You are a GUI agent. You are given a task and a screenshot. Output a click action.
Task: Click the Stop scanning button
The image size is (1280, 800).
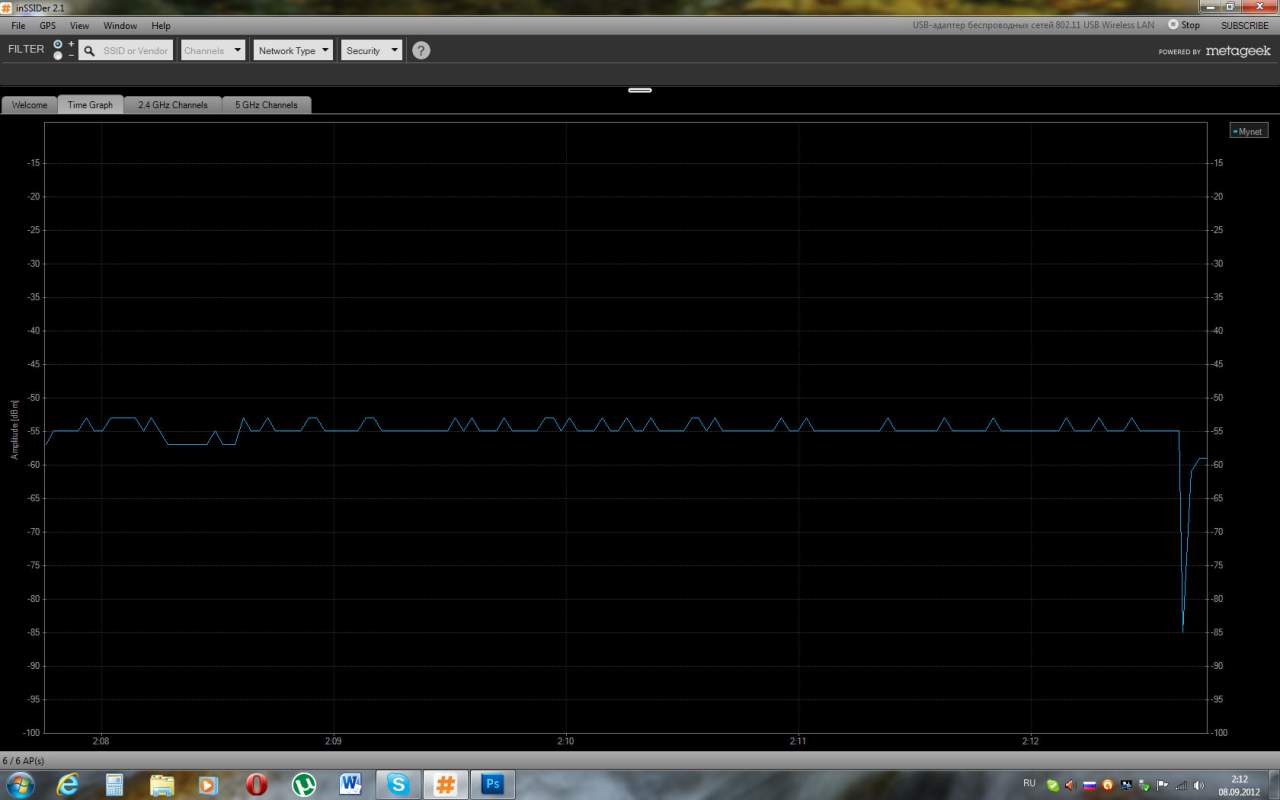coord(1184,25)
